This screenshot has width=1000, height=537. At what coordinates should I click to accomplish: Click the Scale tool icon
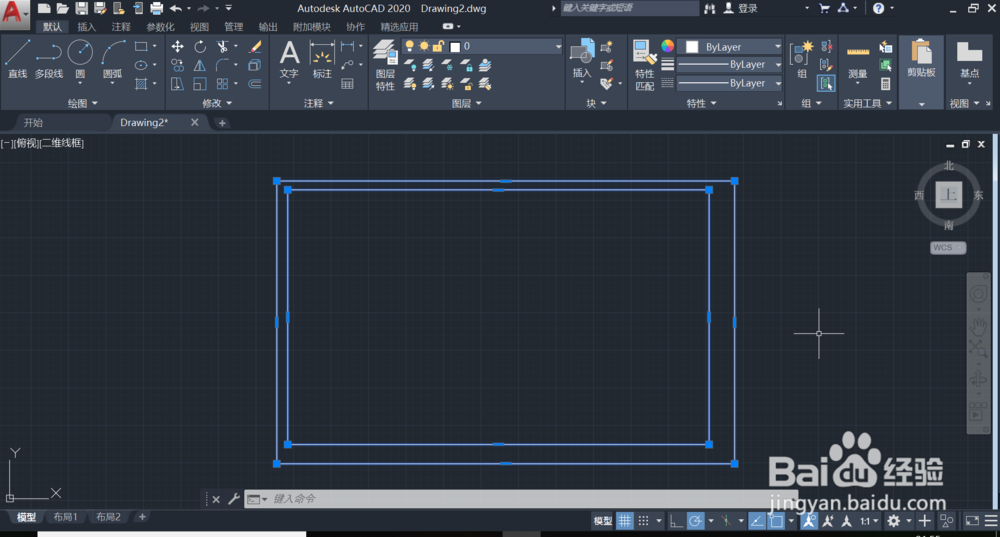tap(200, 84)
